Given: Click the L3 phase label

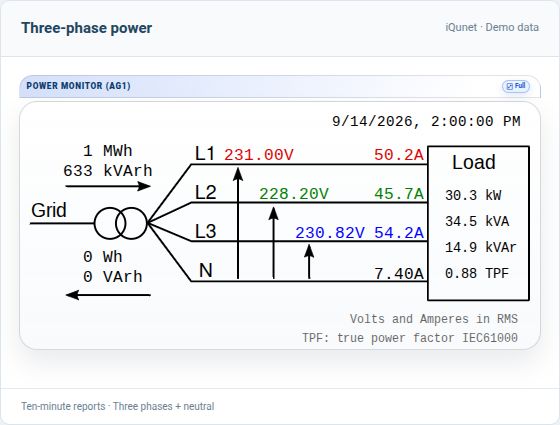Looking at the screenshot, I should click(206, 231).
